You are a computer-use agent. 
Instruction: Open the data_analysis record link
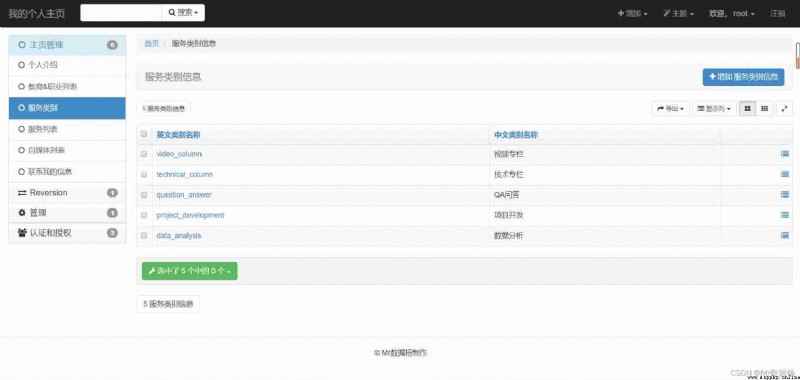tap(179, 236)
